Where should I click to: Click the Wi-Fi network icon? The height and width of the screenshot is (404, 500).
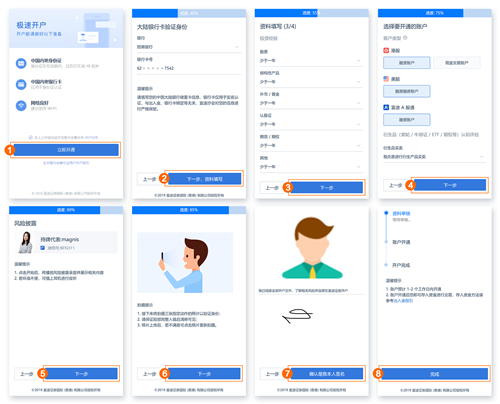coord(21,106)
